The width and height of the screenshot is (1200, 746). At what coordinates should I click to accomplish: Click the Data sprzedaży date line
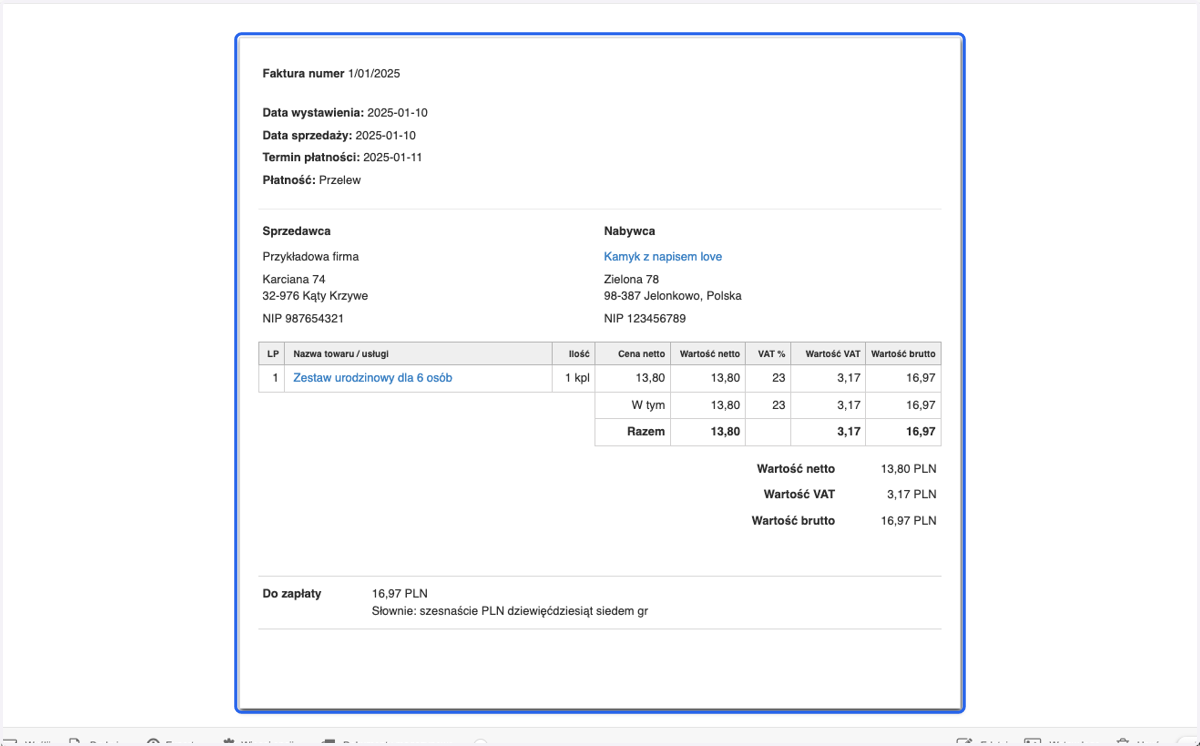[x=339, y=135]
